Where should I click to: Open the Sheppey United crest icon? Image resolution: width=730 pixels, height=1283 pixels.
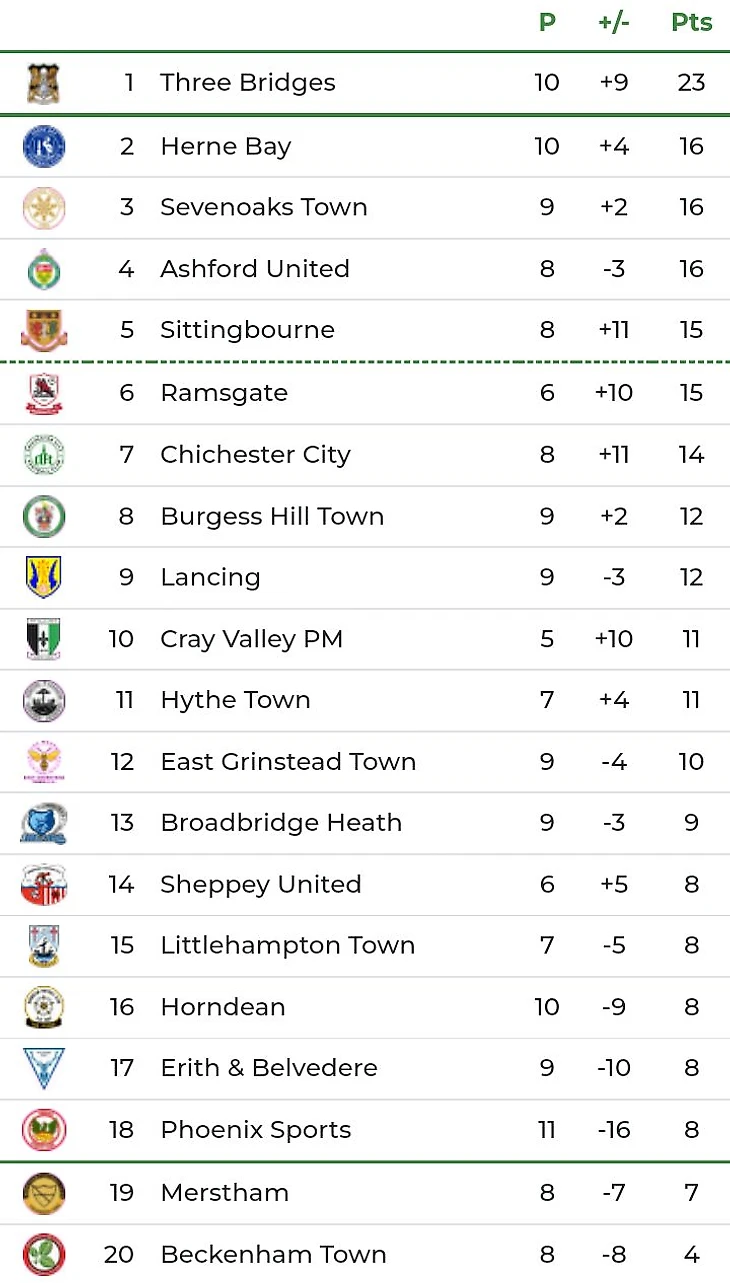pos(43,884)
